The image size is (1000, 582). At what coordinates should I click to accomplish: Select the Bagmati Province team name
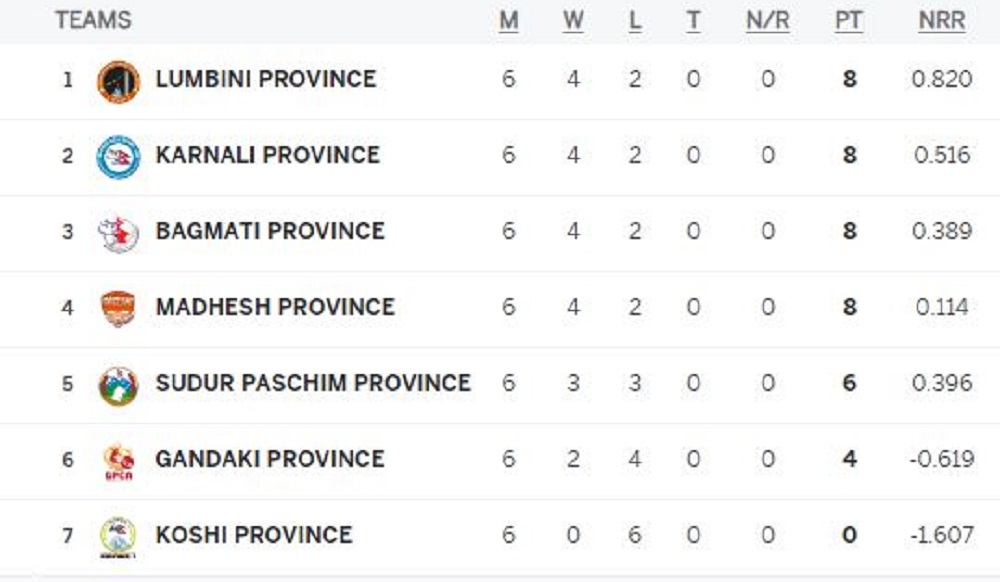point(270,231)
